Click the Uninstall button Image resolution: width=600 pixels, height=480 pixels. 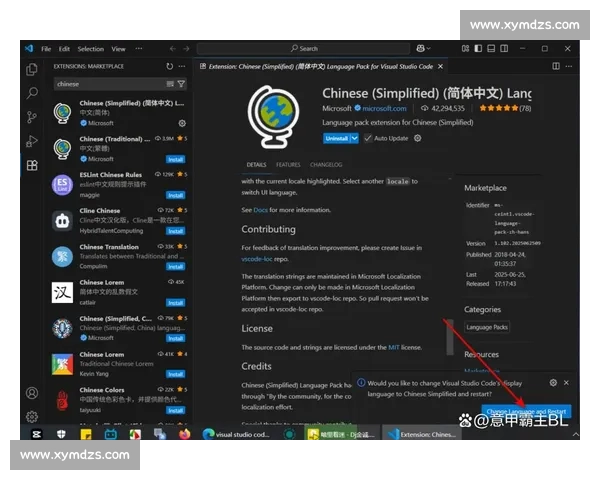point(336,138)
